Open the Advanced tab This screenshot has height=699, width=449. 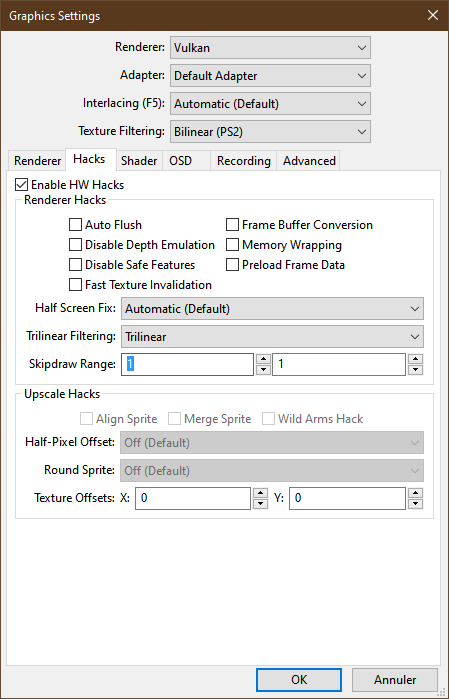309,160
